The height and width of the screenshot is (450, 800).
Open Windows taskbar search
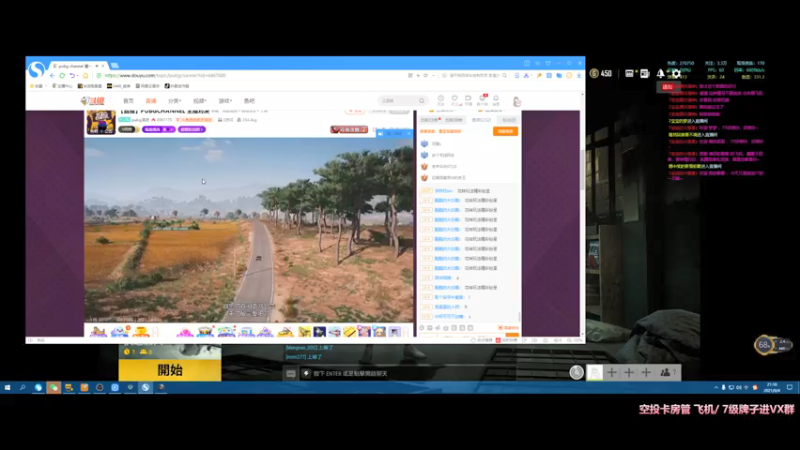click(22, 388)
